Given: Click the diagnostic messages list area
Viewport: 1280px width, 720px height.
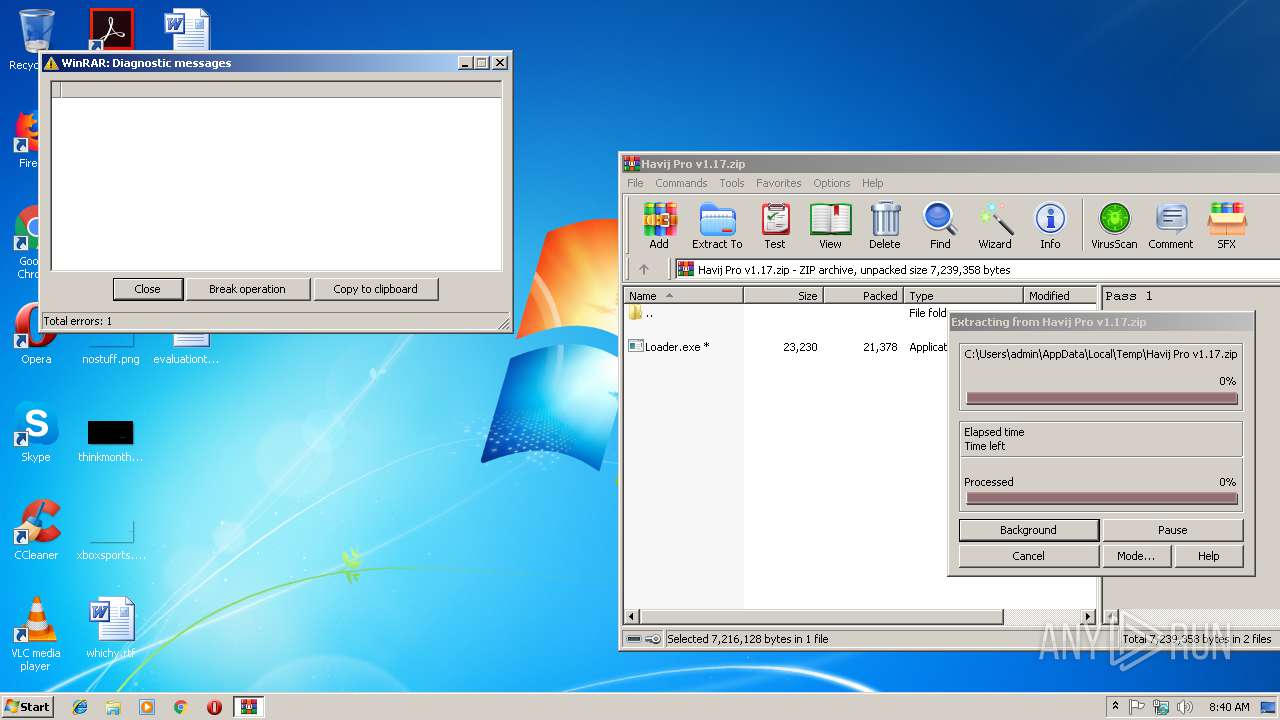Looking at the screenshot, I should pyautogui.click(x=277, y=183).
